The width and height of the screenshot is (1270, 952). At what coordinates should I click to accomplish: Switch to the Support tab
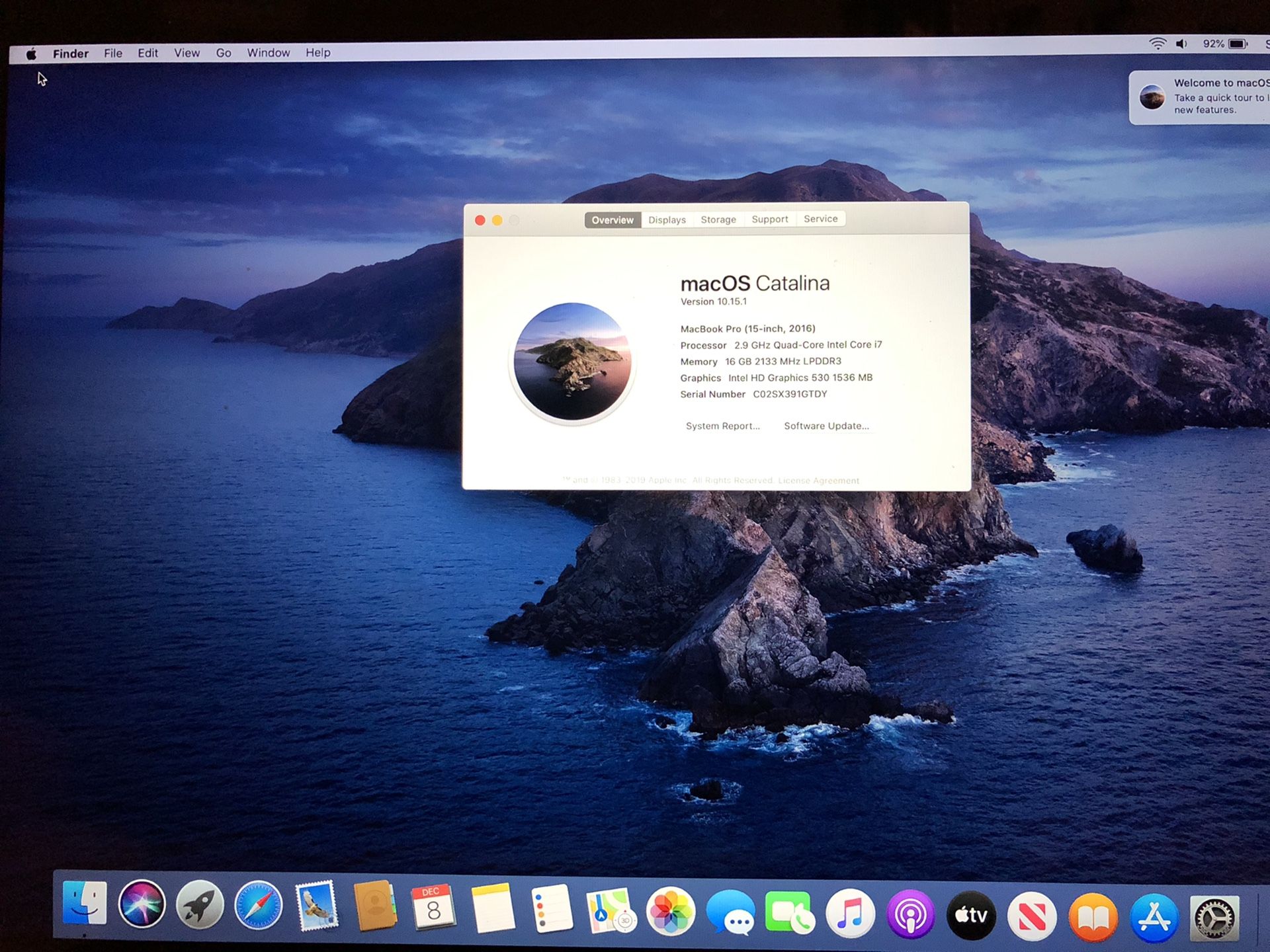[x=770, y=219]
